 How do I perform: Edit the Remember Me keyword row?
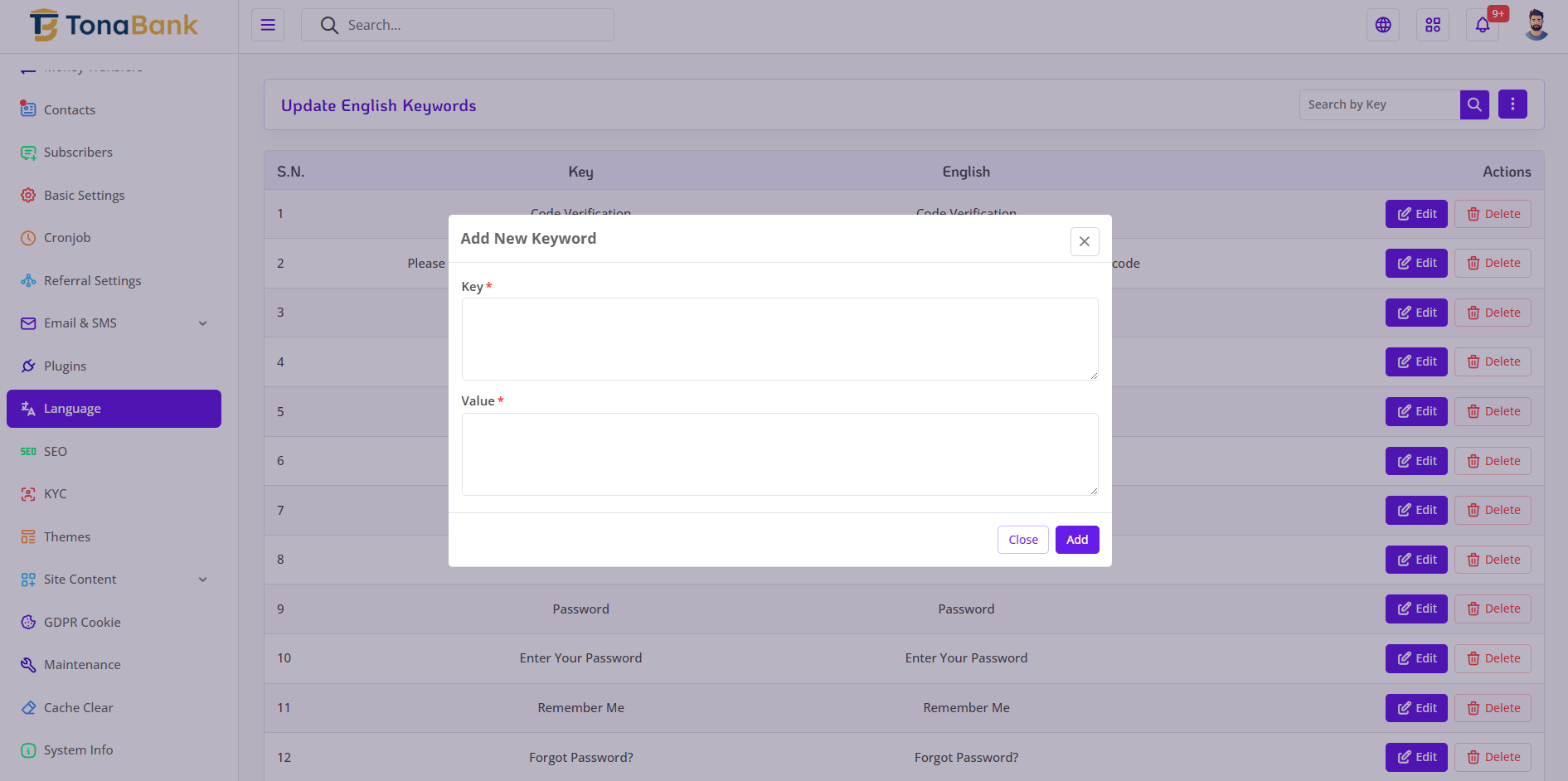click(x=1415, y=708)
